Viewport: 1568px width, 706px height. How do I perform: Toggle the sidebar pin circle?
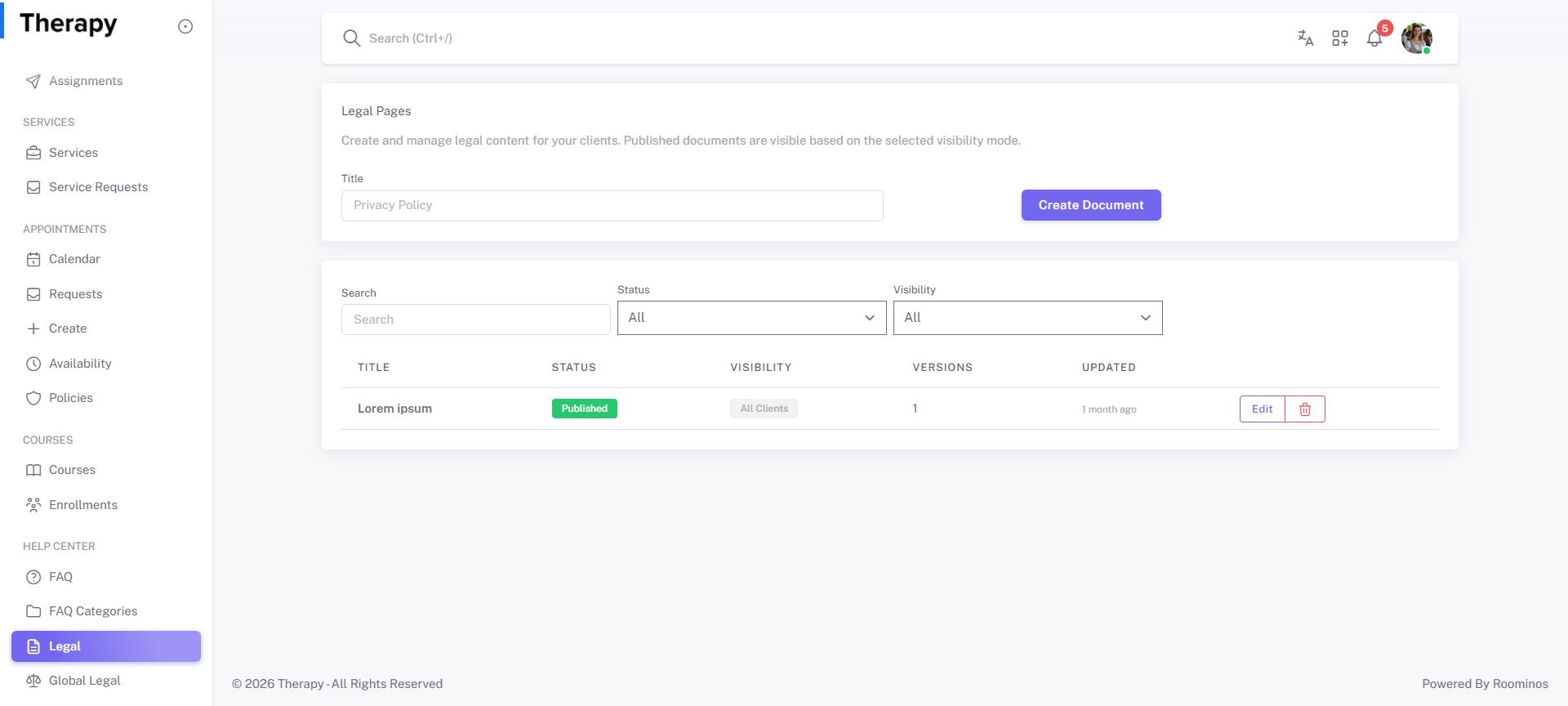185,27
